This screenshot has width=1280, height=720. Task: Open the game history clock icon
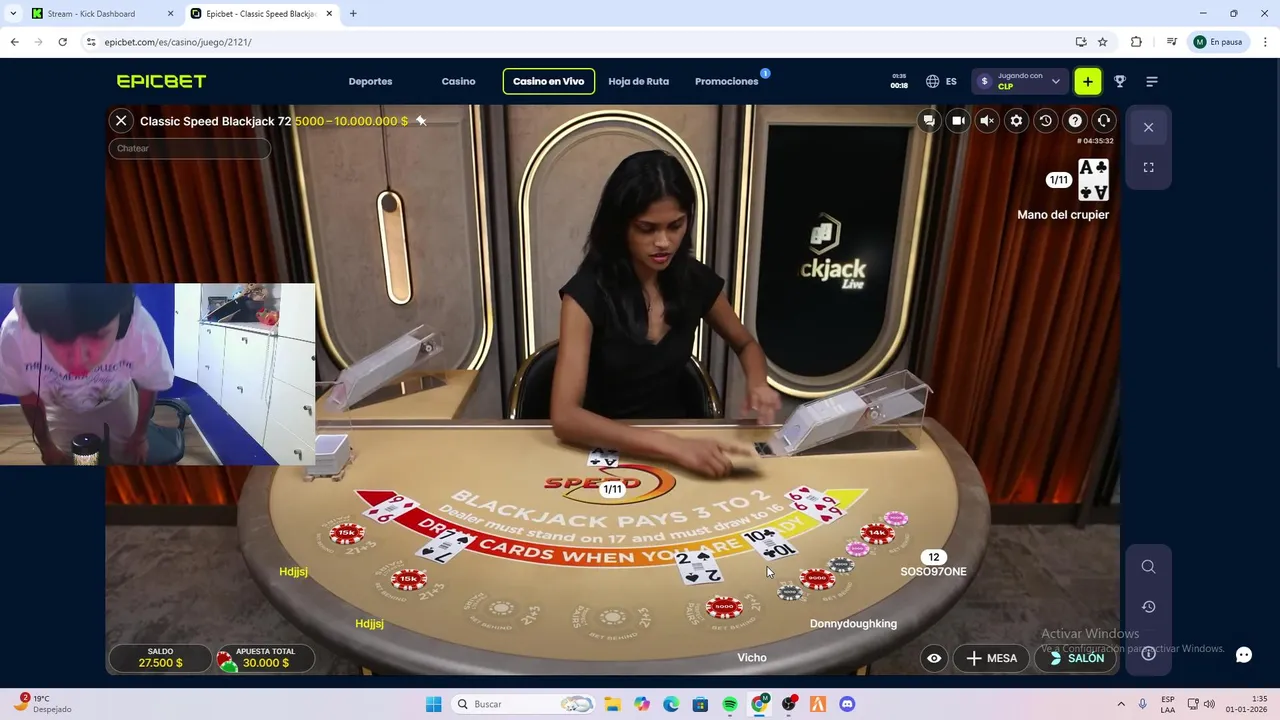tap(1045, 121)
